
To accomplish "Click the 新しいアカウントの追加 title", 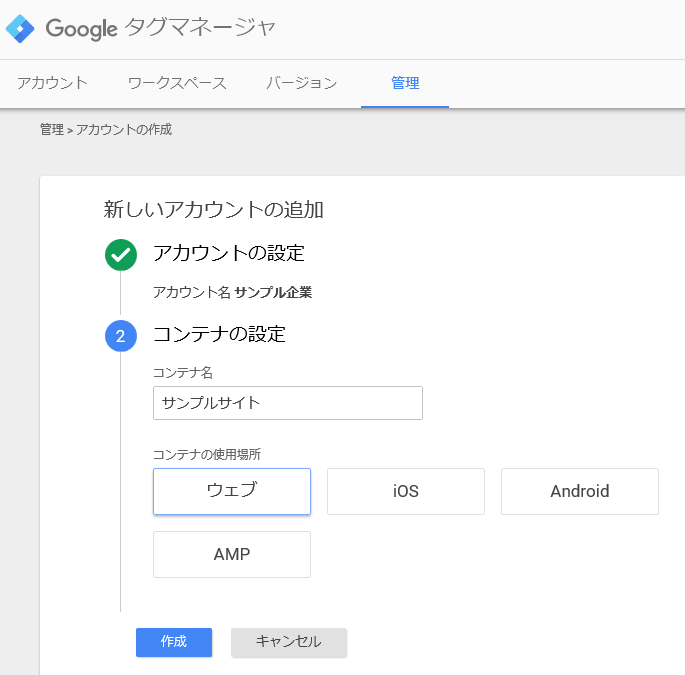I will [x=213, y=210].
